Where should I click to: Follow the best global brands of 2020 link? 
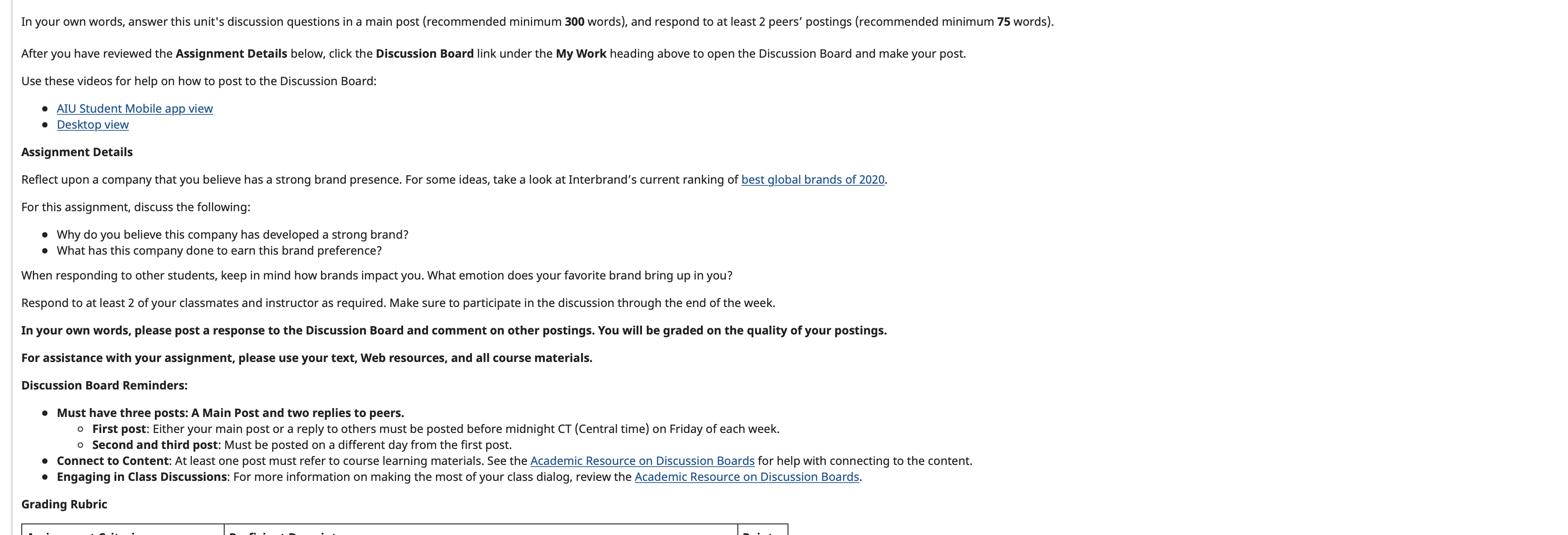click(x=812, y=179)
